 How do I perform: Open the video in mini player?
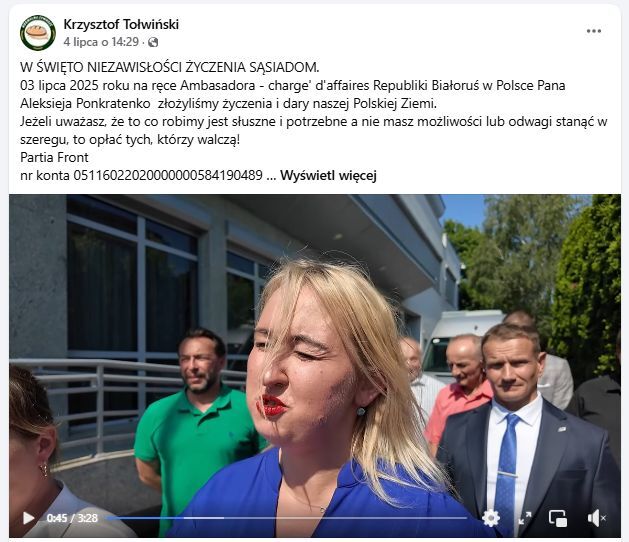click(x=558, y=518)
